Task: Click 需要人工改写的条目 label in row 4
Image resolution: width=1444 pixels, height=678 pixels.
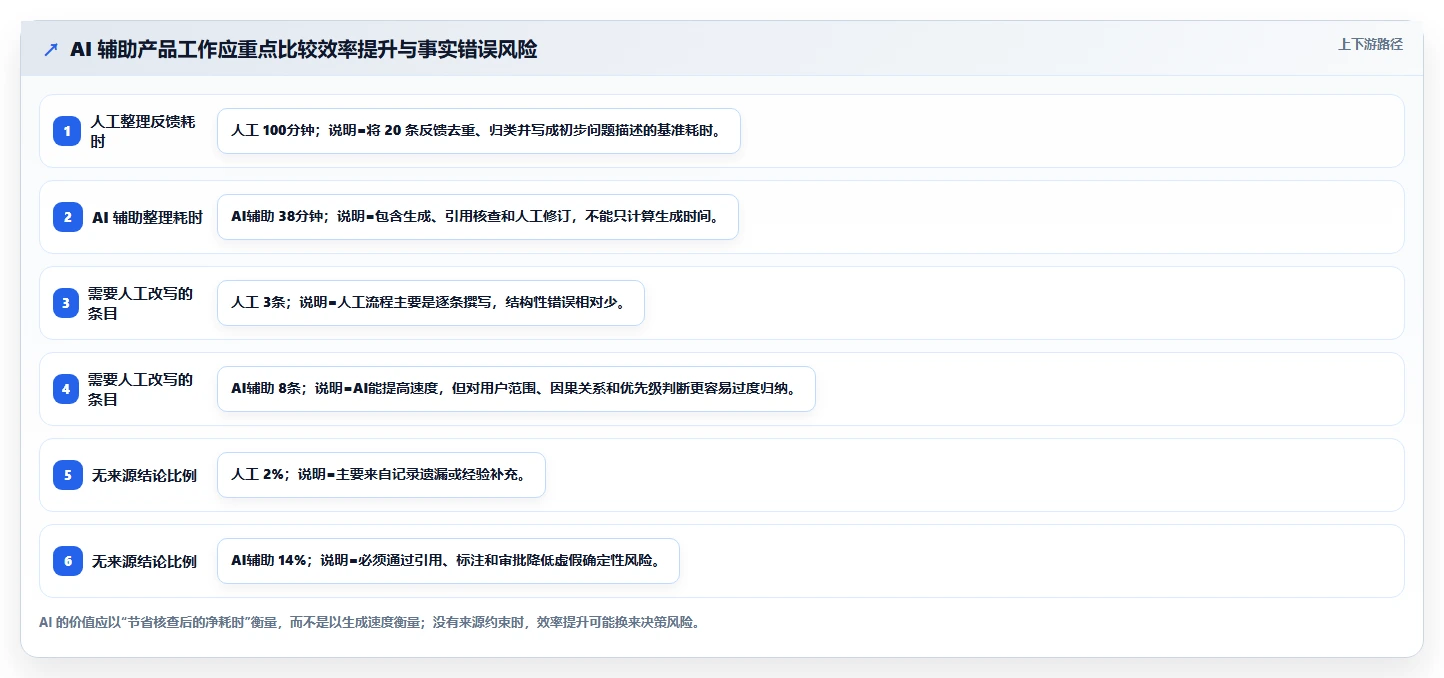Action: 141,389
